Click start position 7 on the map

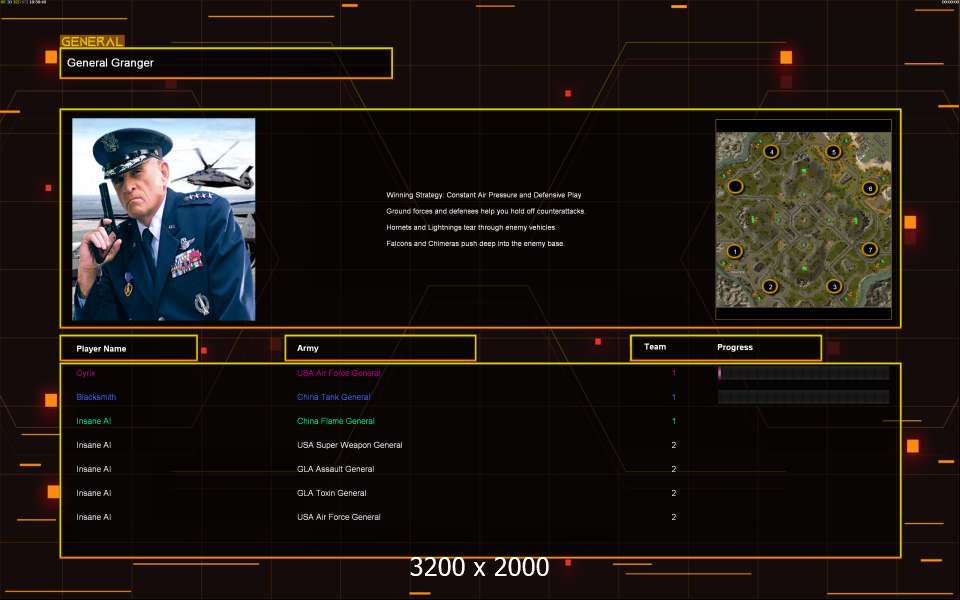[x=869, y=249]
